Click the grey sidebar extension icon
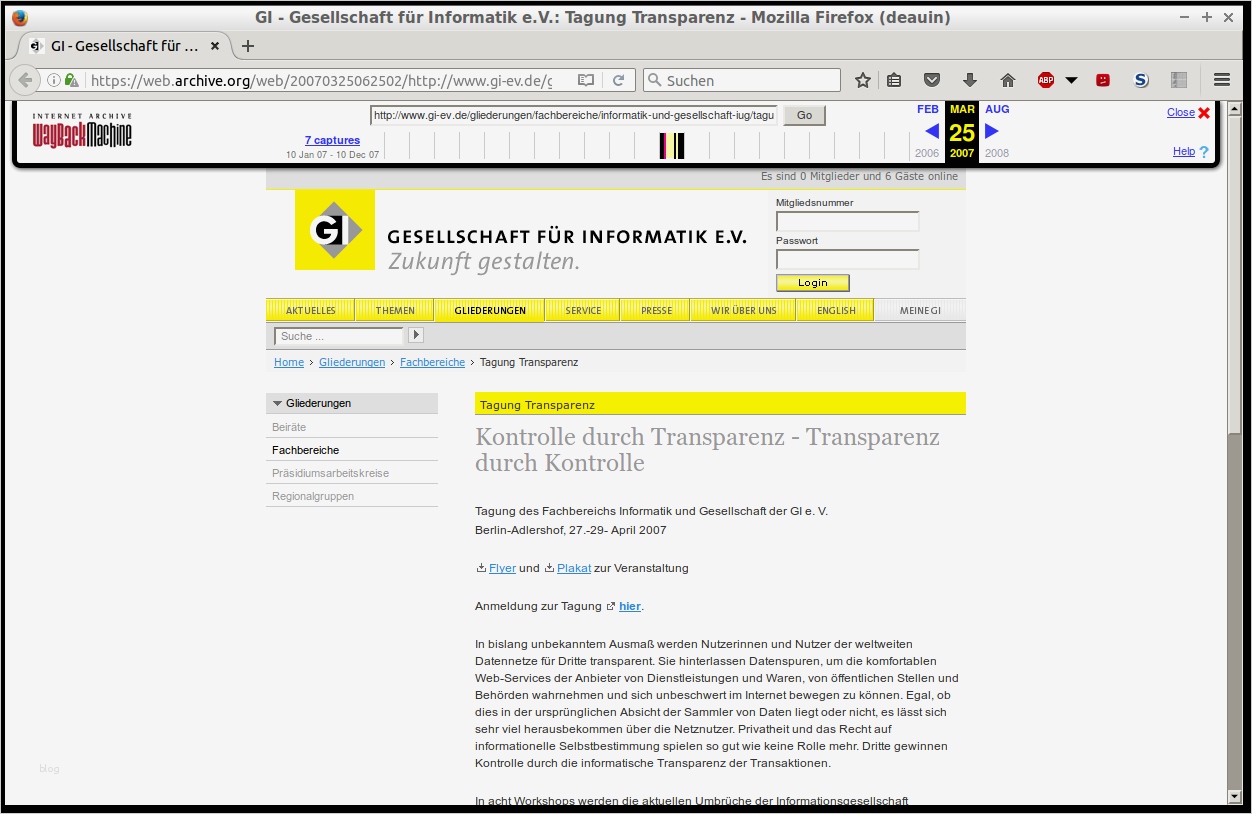The width and height of the screenshot is (1252, 814). [1179, 80]
